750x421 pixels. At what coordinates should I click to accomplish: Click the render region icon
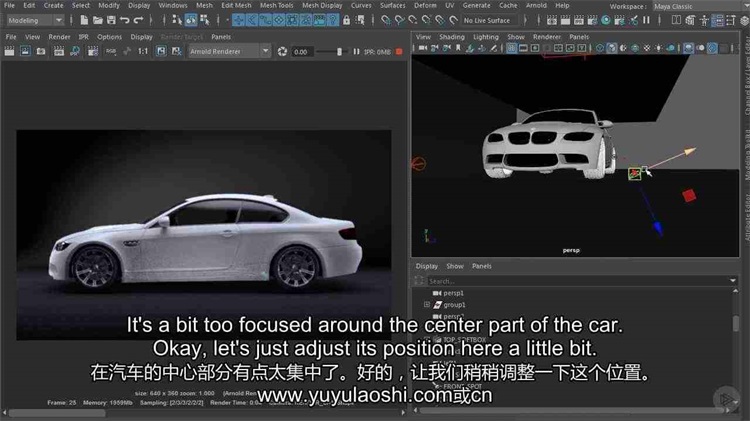25,51
